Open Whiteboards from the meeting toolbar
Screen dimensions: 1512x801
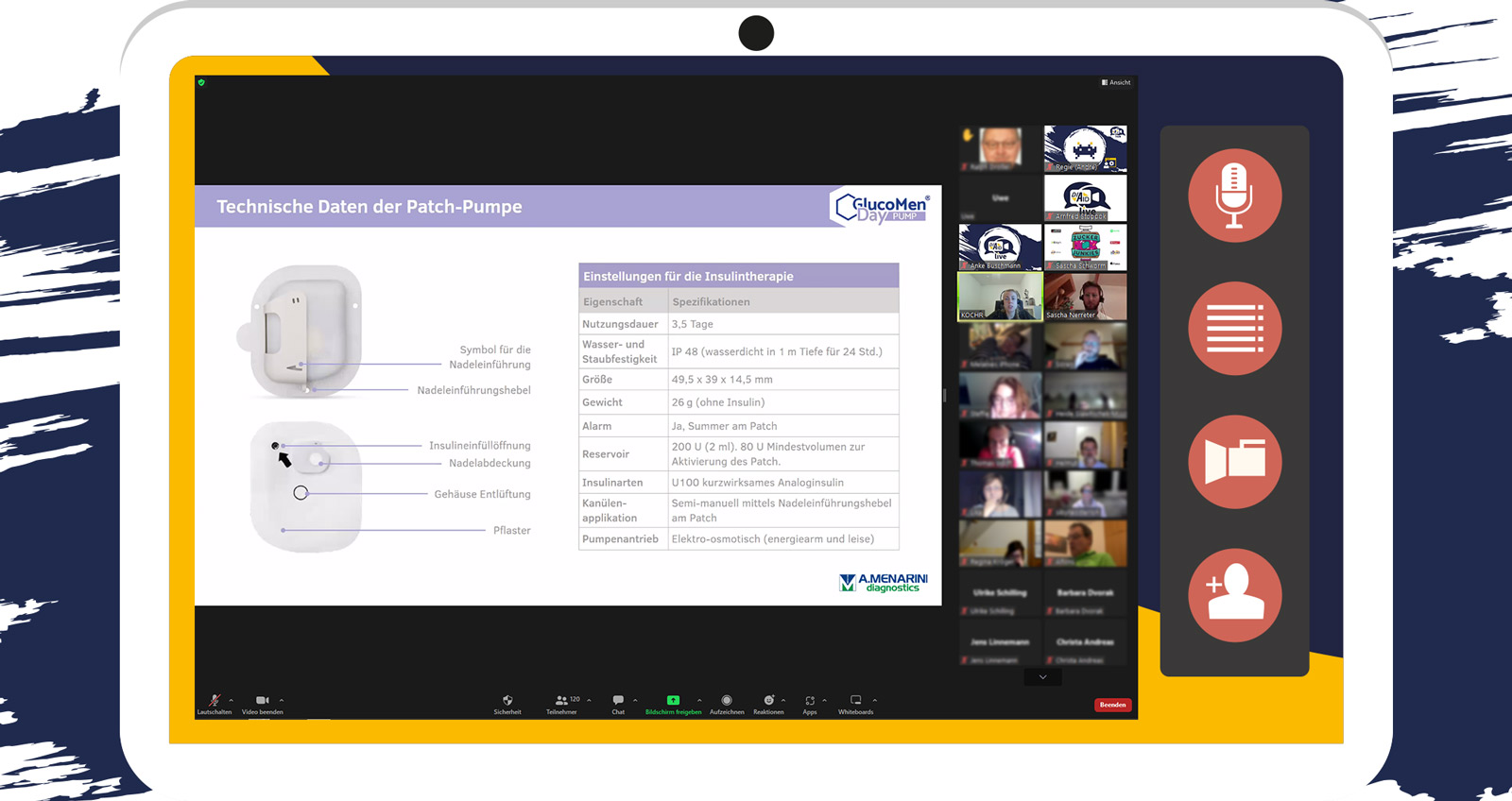(x=855, y=704)
